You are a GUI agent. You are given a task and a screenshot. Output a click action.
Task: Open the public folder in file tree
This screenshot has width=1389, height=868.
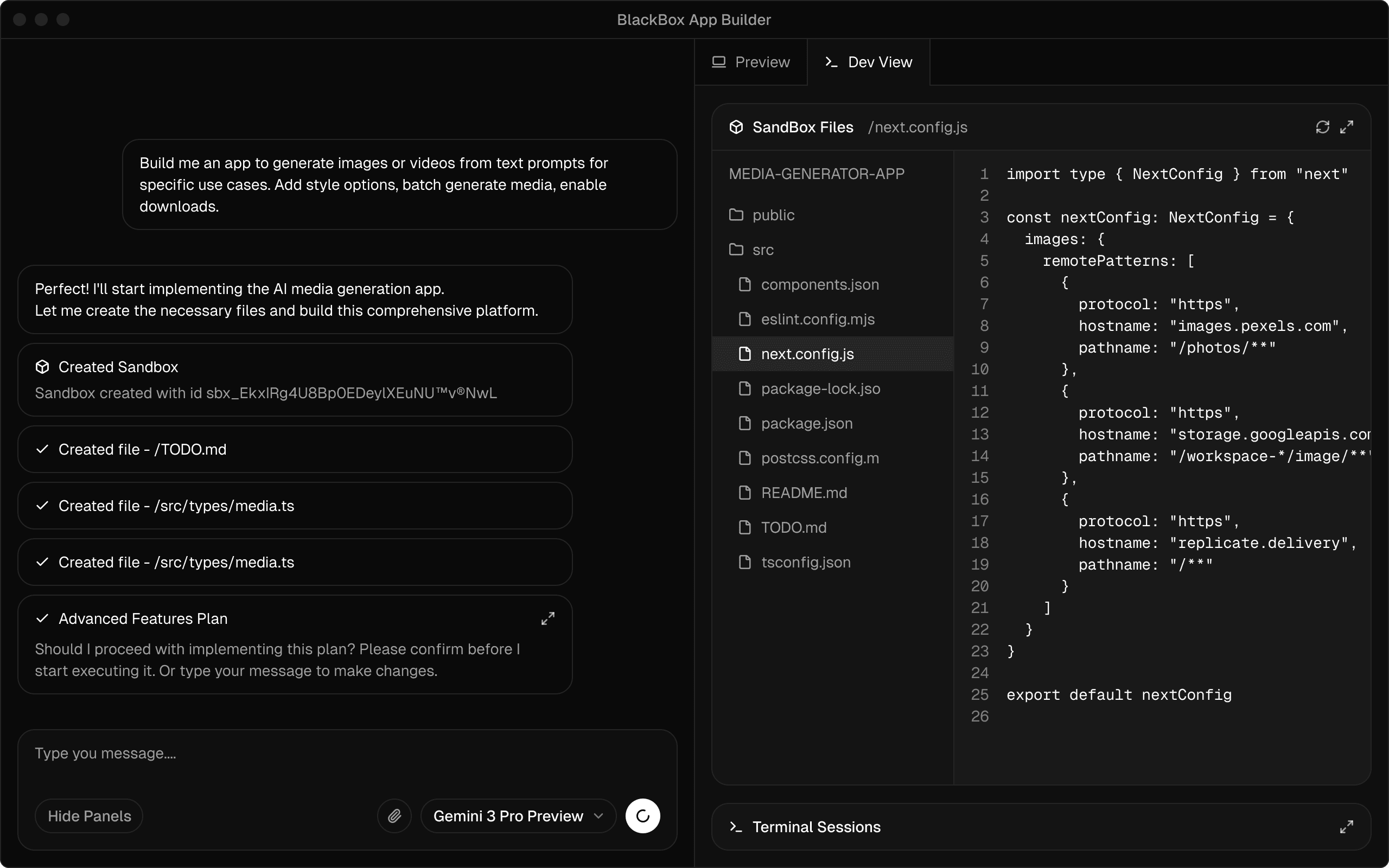[773, 215]
